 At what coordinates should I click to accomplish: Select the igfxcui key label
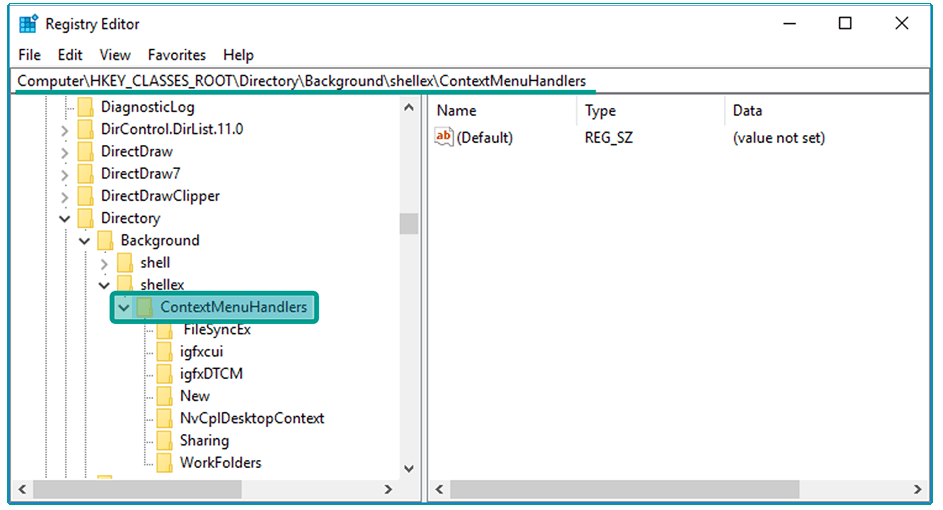pyautogui.click(x=201, y=352)
